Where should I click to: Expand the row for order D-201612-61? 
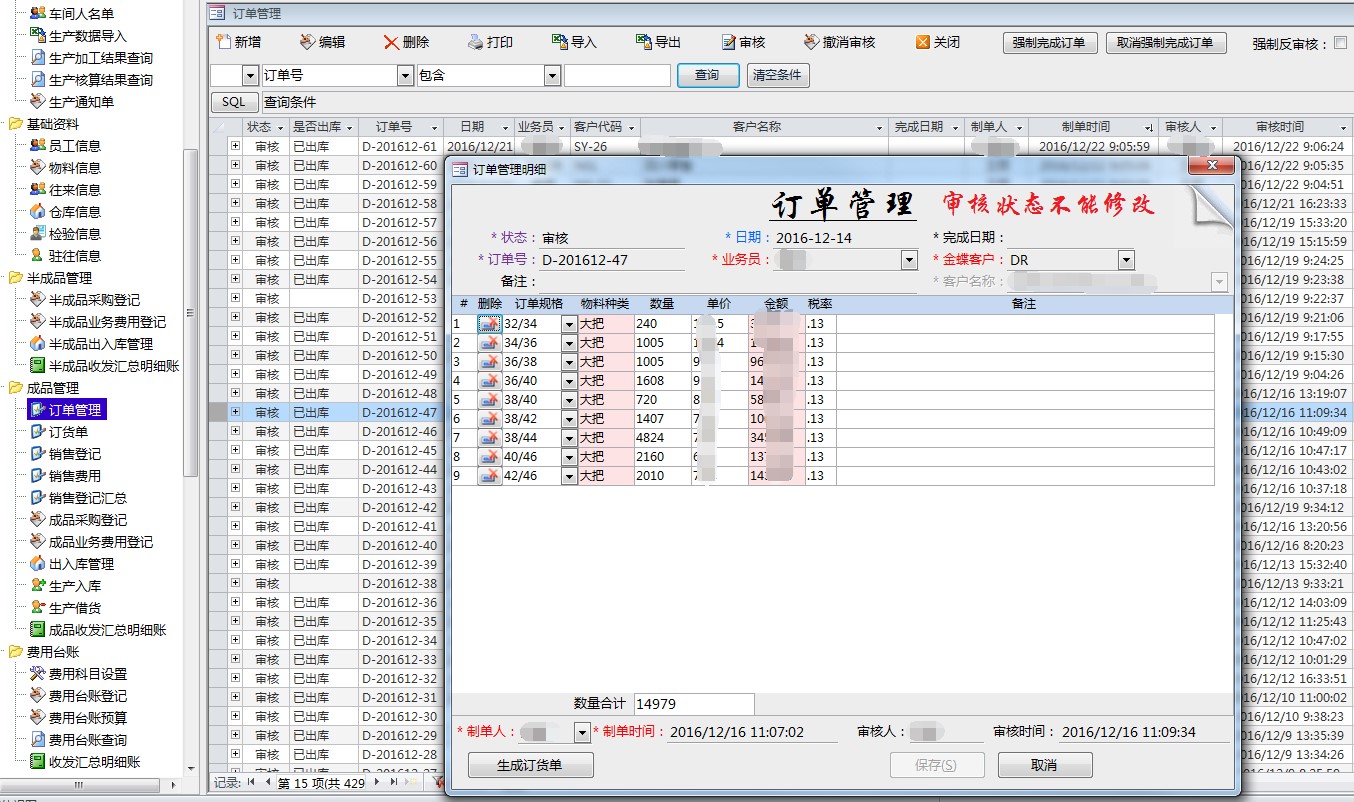pyautogui.click(x=235, y=146)
